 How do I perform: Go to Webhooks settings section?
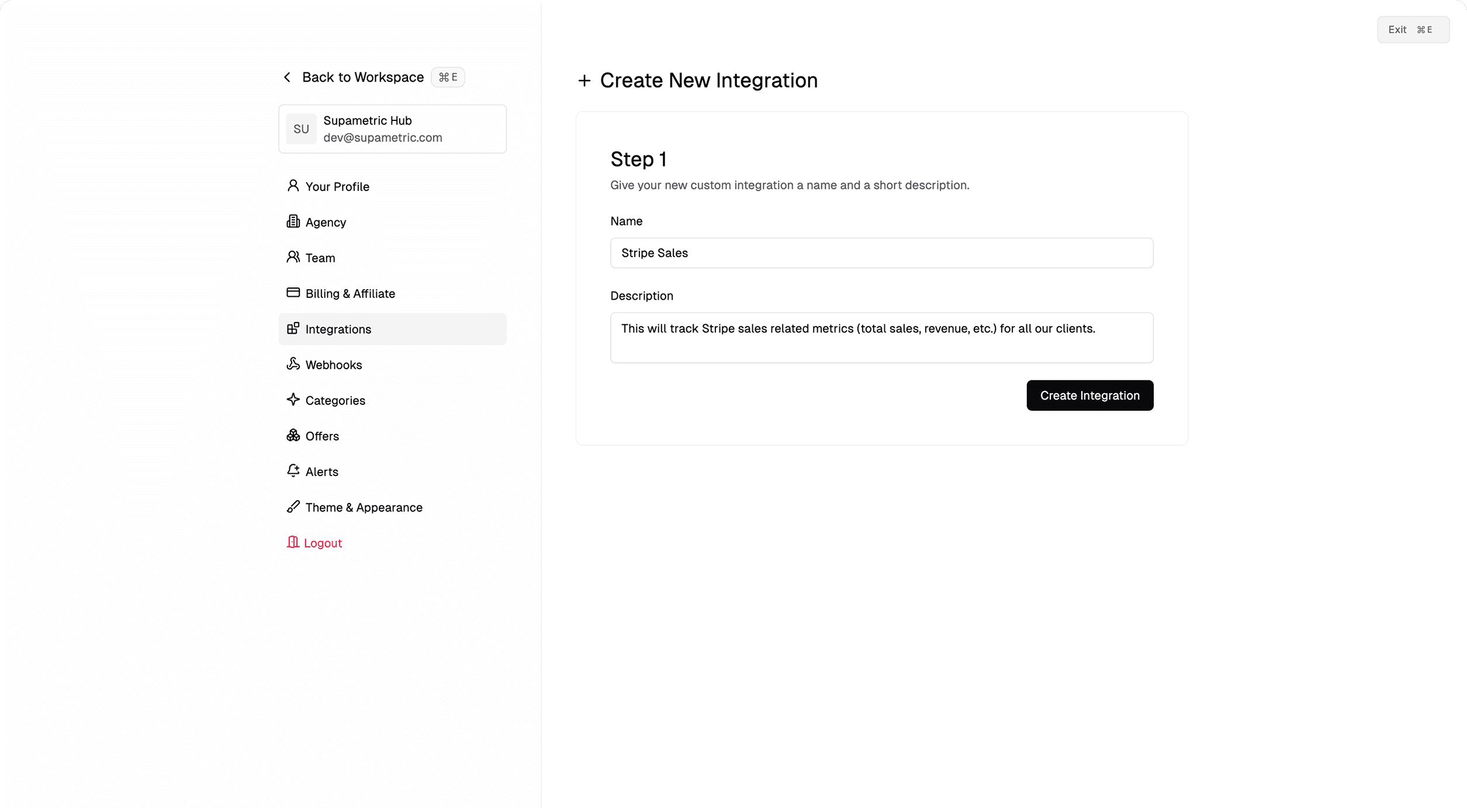[x=333, y=365]
